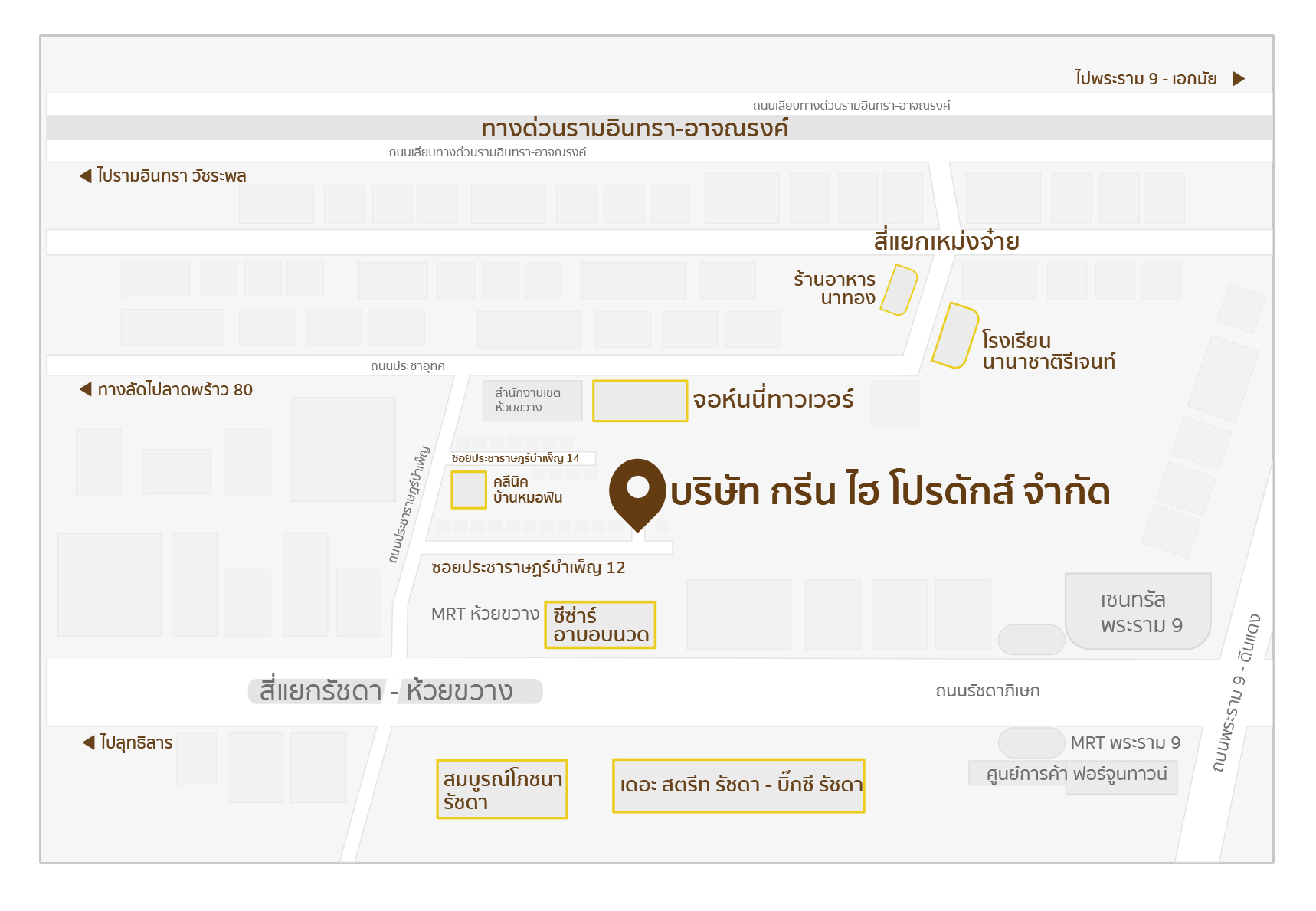This screenshot has width=1316, height=911.
Task: Click the ซอยประชาราษฎร์บำเพ็ญ 12 label
Action: point(529,568)
